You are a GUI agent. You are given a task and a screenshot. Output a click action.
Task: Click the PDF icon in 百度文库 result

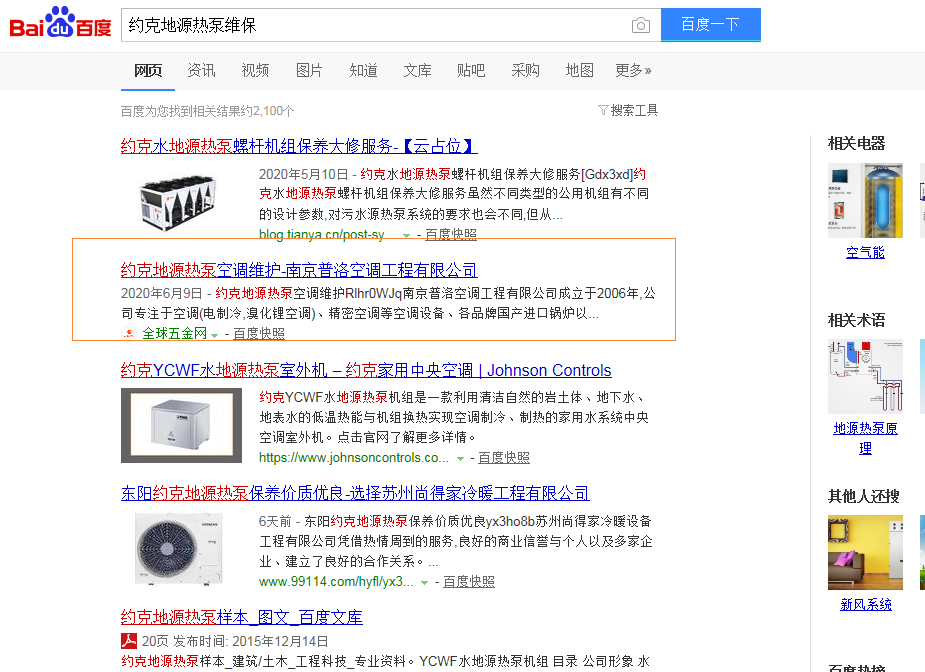129,641
